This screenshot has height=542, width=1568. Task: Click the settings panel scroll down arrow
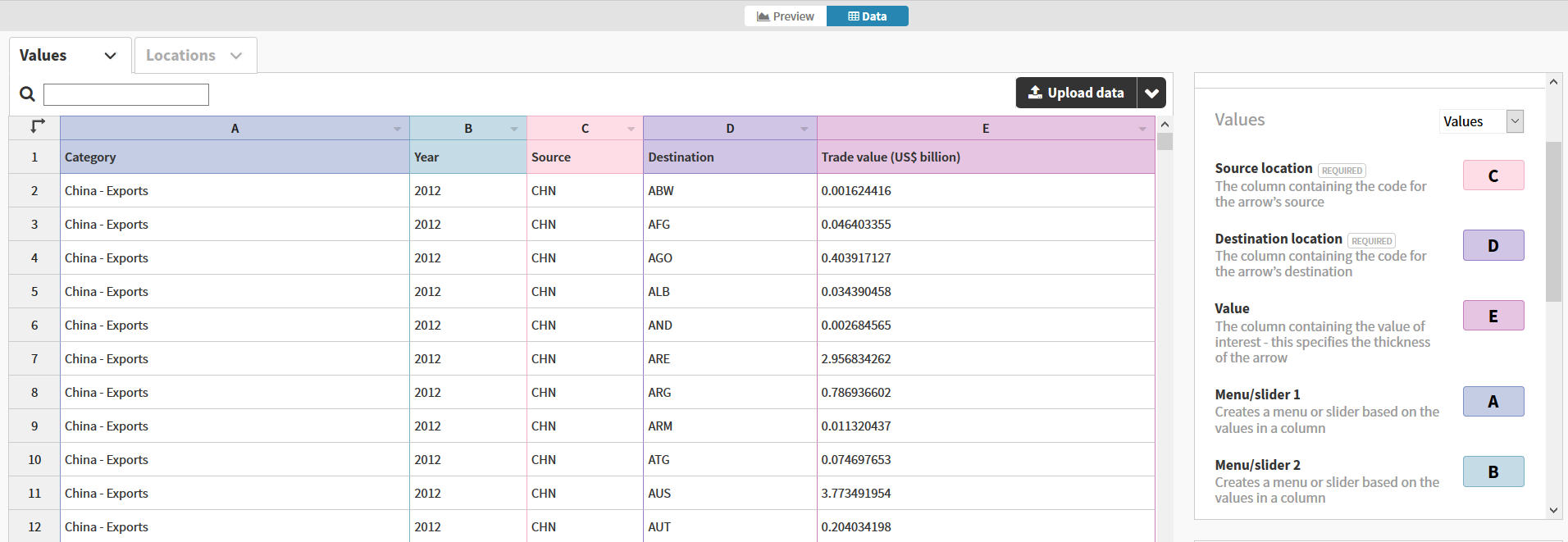click(x=1553, y=510)
